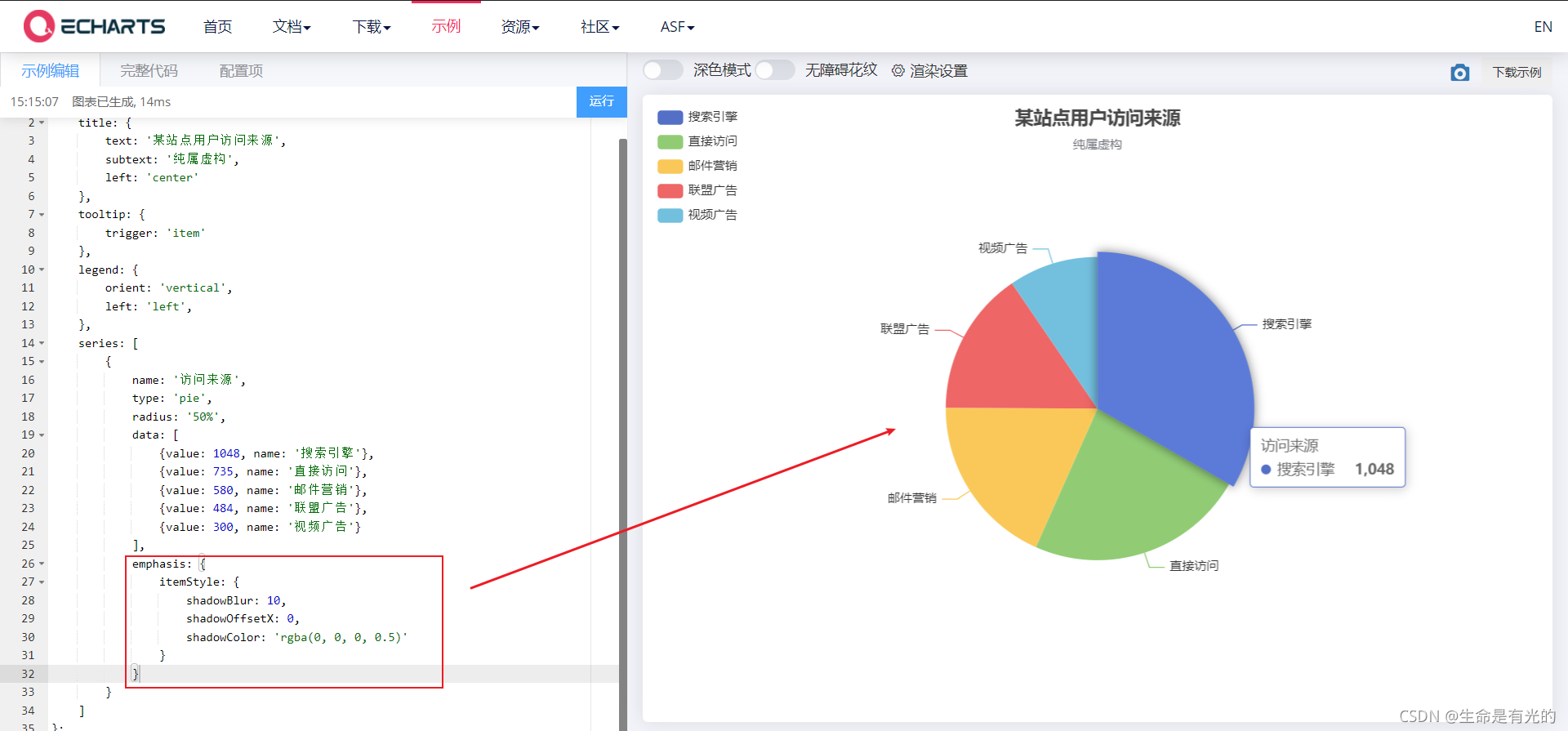Click value 1048 in code line 20
The image size is (1568, 731).
click(226, 453)
